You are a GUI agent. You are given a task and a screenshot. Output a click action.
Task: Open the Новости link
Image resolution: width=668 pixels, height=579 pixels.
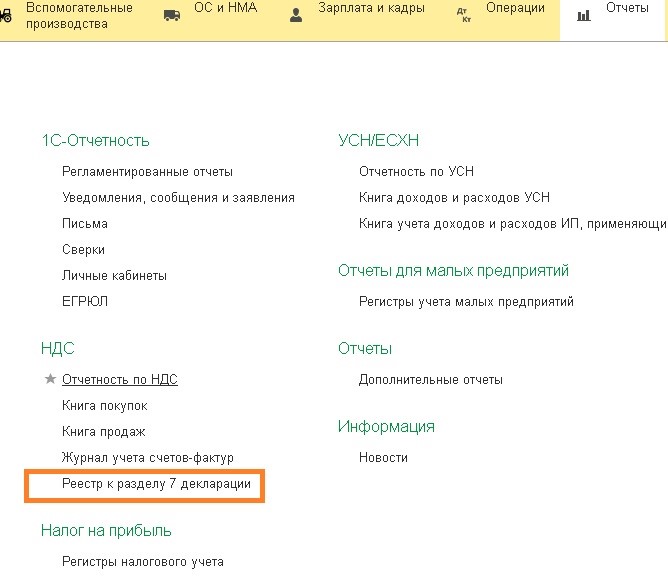pos(383,458)
